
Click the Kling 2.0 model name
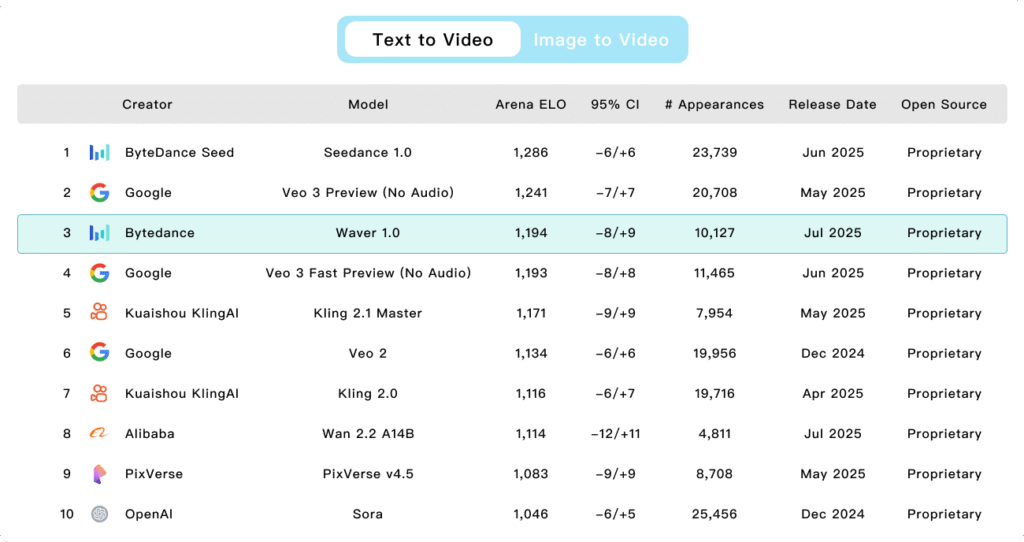pos(368,394)
